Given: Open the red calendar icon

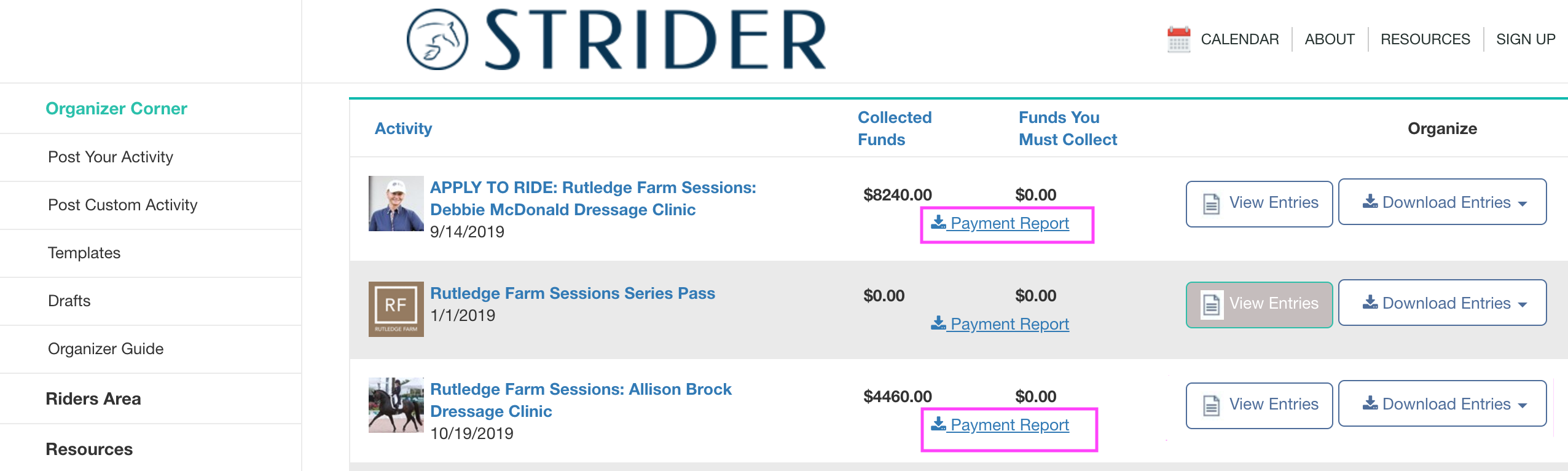Looking at the screenshot, I should click(x=1178, y=39).
